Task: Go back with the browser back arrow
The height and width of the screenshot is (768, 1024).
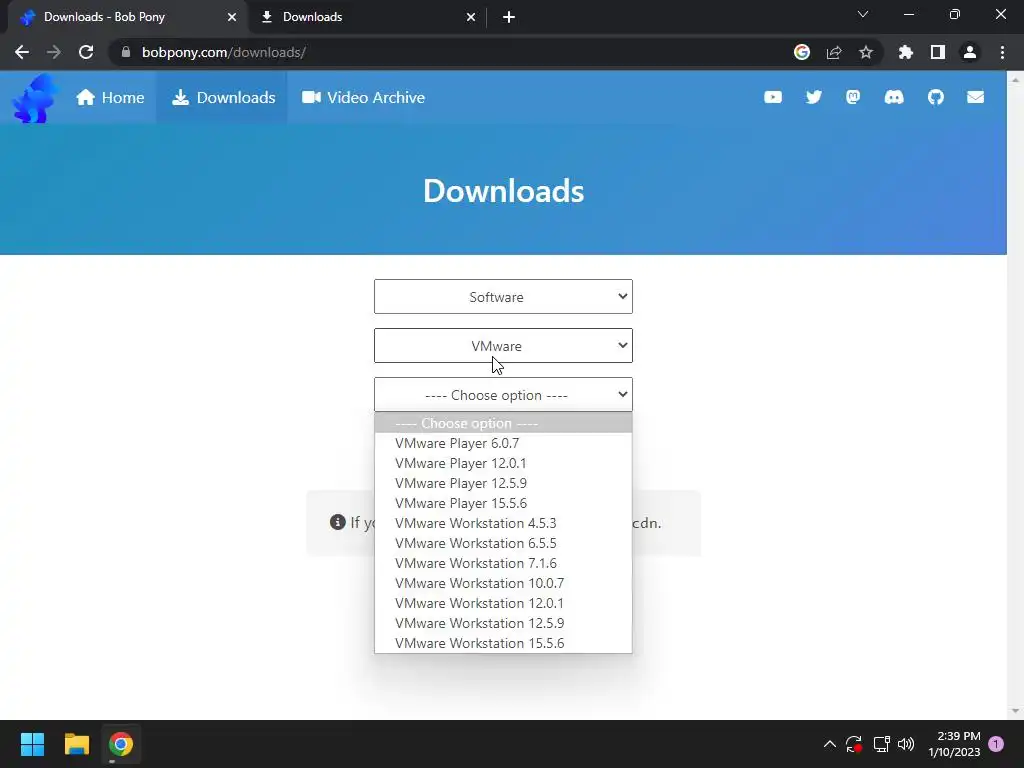Action: pos(22,52)
